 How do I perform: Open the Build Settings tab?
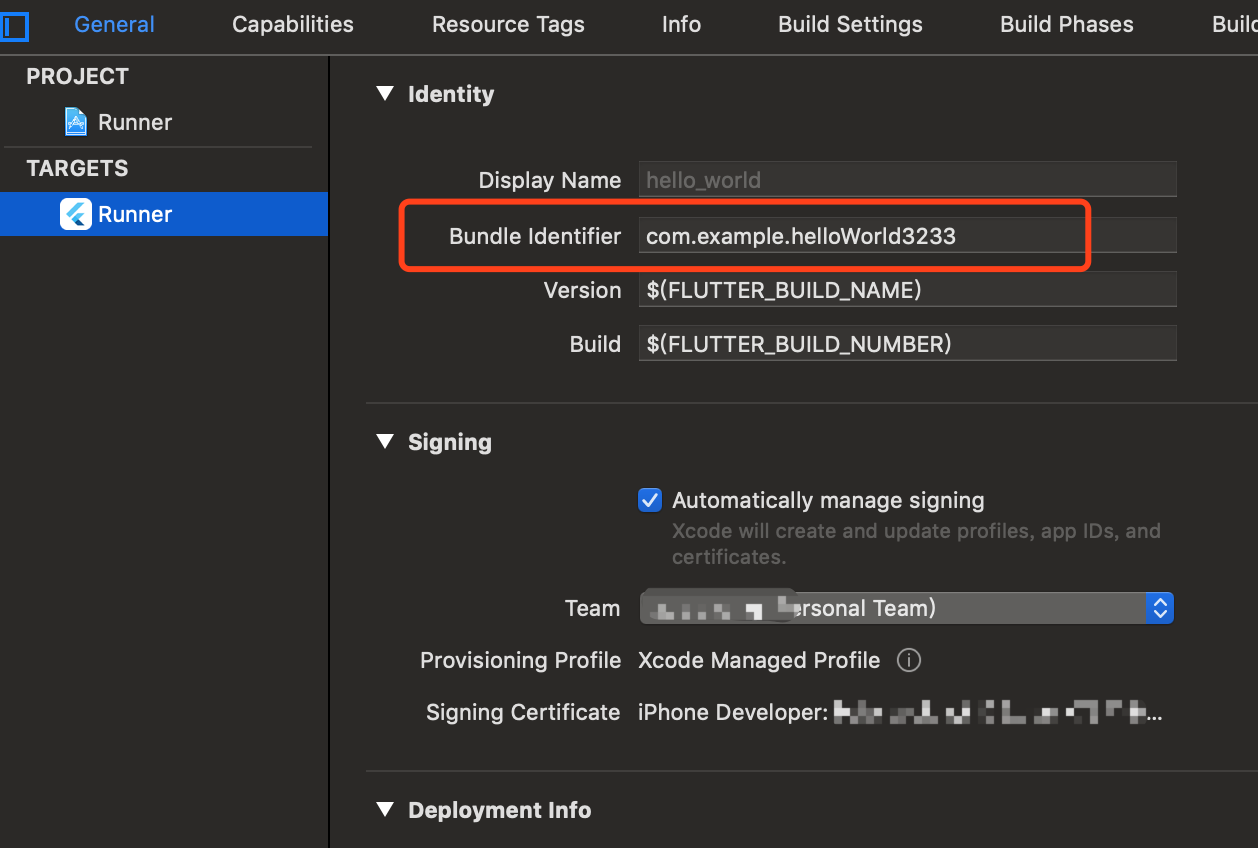(x=850, y=25)
